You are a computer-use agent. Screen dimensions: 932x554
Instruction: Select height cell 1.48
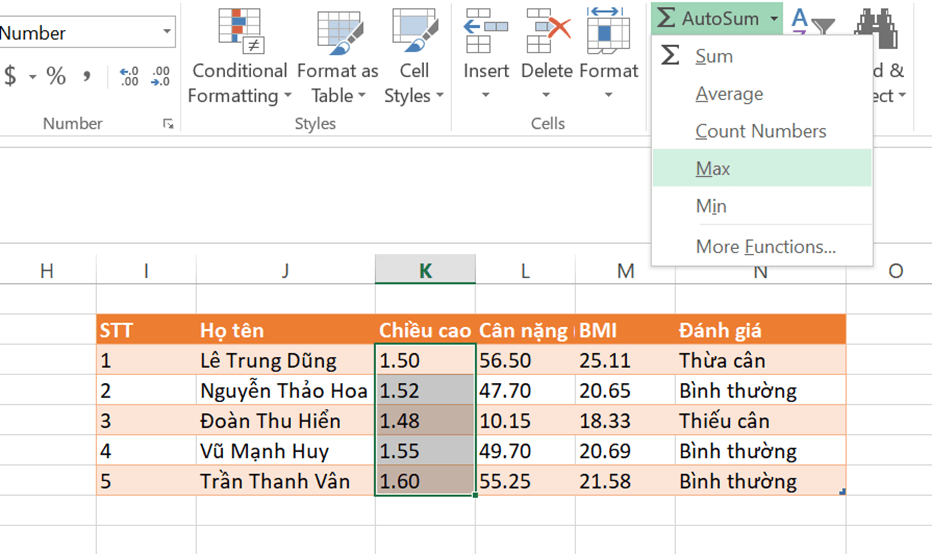(x=425, y=421)
